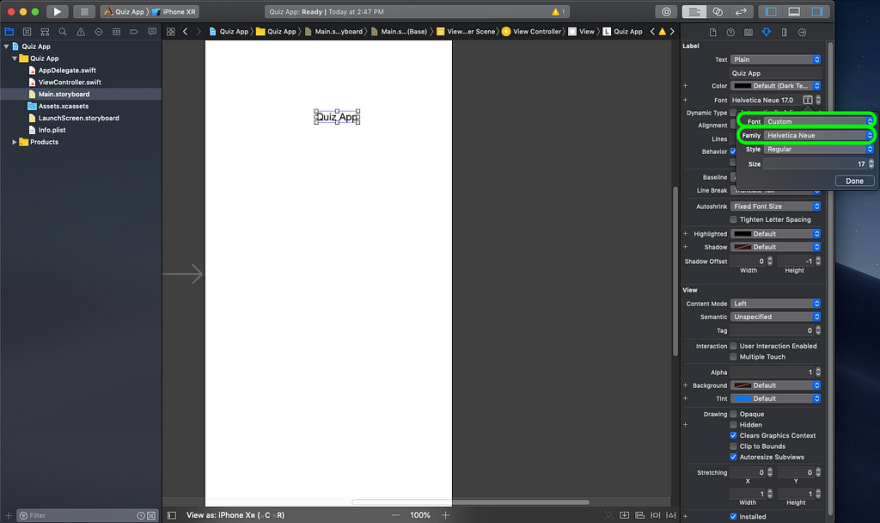
Task: Uncheck Clears Graphics Context
Action: coord(734,435)
